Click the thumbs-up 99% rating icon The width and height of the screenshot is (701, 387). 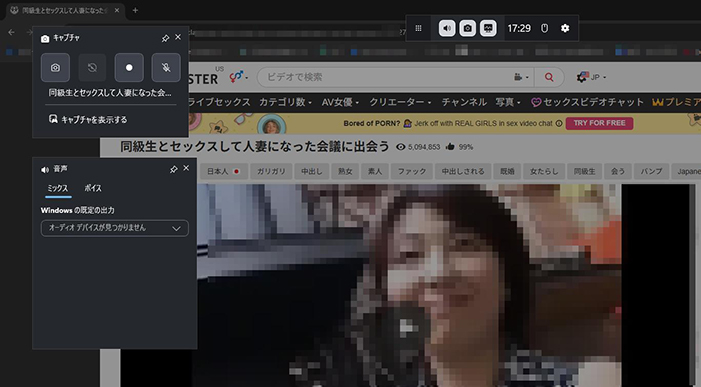450,147
